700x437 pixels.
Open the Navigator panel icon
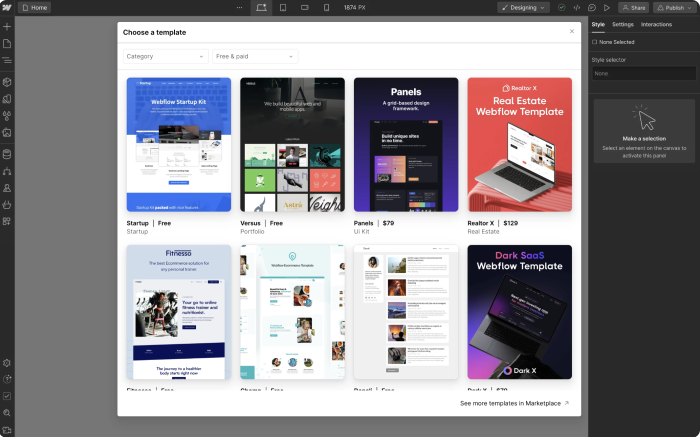[7, 60]
